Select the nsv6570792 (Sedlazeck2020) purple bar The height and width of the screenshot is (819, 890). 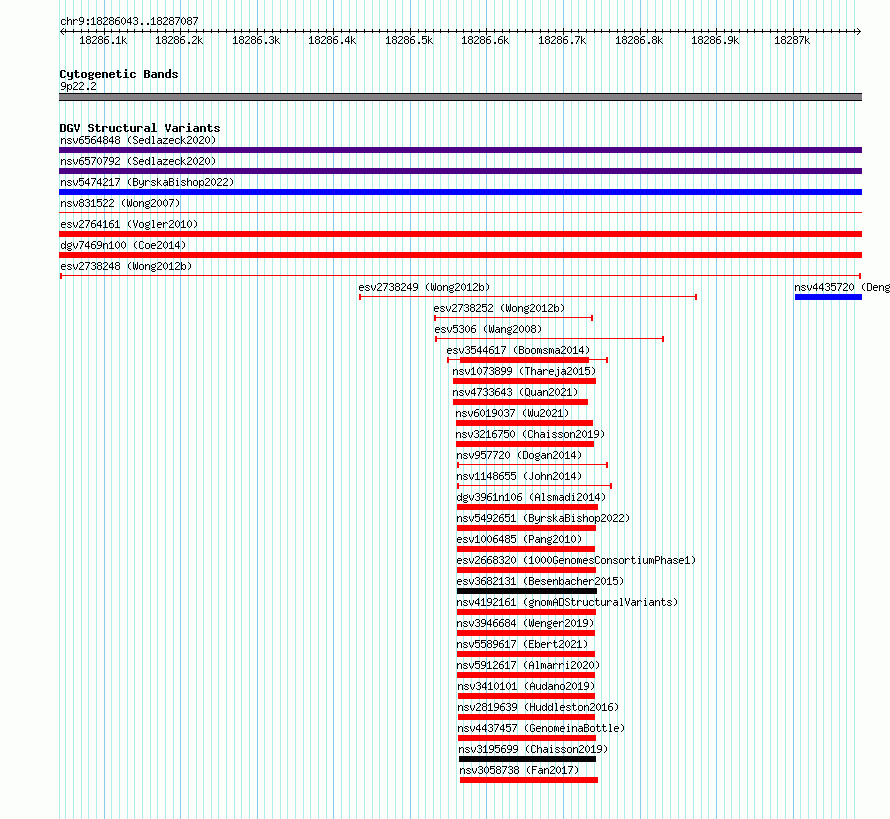tap(460, 171)
